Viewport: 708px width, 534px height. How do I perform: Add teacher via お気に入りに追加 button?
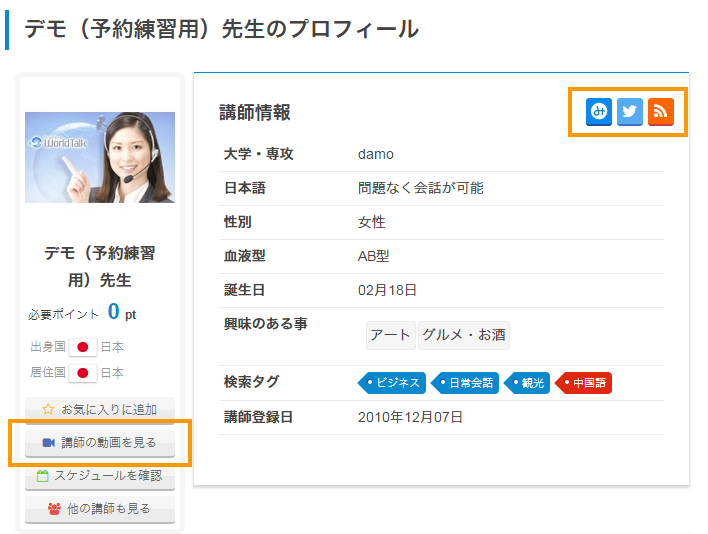[x=100, y=410]
